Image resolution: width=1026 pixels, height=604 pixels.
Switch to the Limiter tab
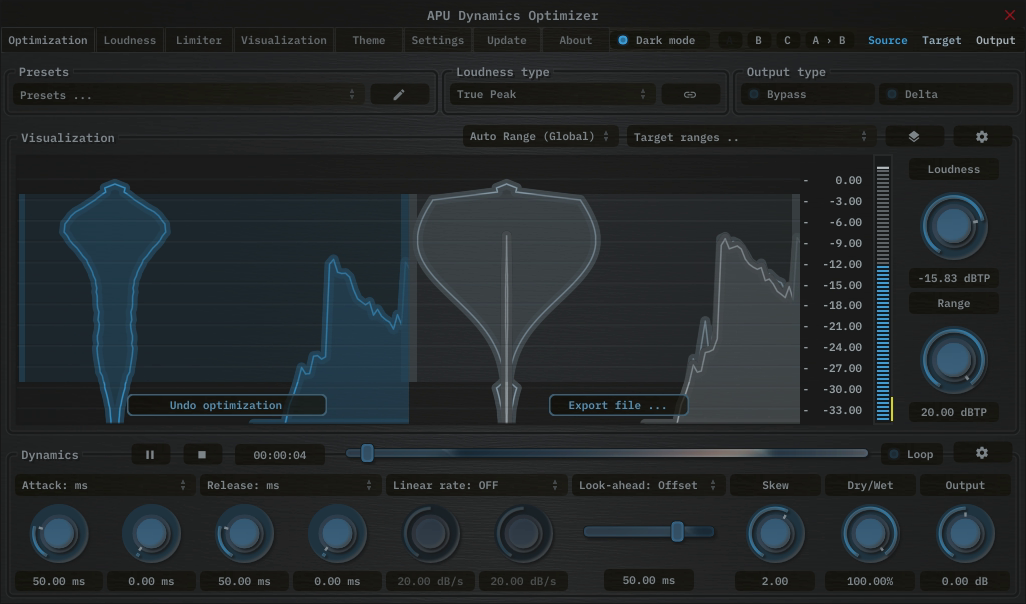coord(199,41)
